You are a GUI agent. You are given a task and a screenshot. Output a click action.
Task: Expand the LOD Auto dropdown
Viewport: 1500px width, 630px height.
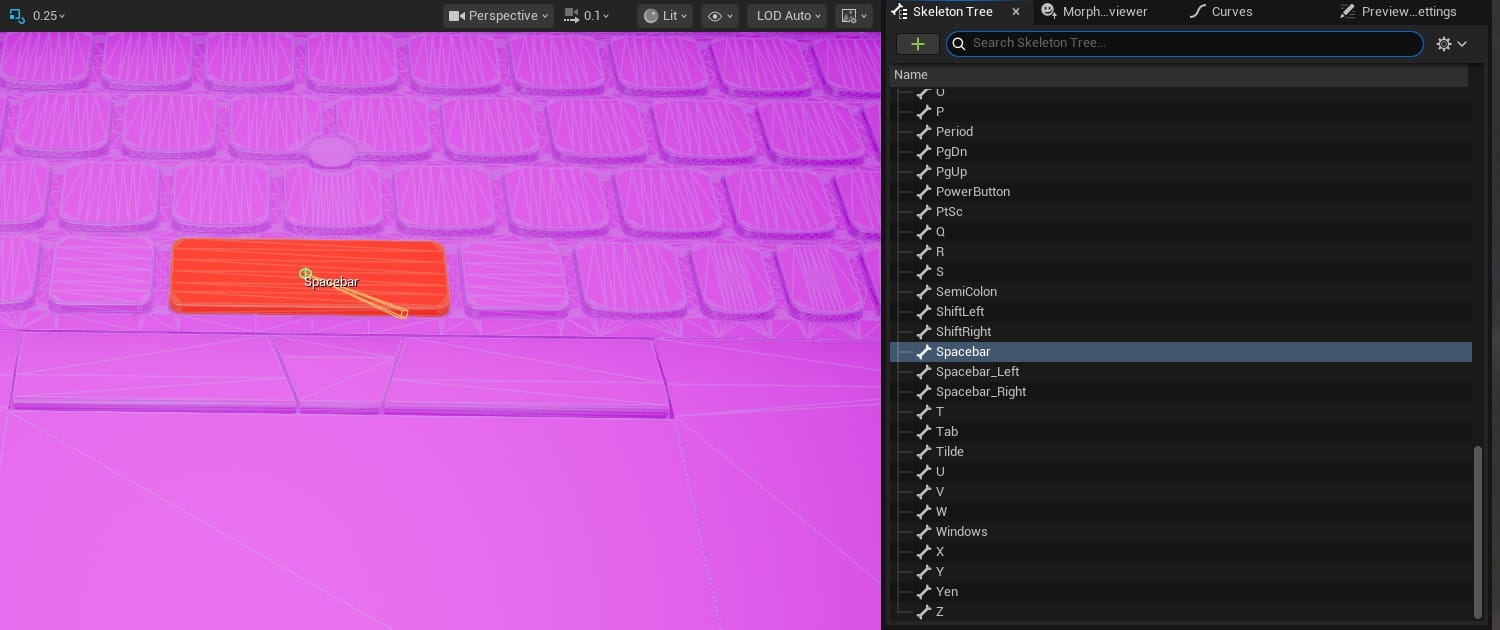pos(789,16)
